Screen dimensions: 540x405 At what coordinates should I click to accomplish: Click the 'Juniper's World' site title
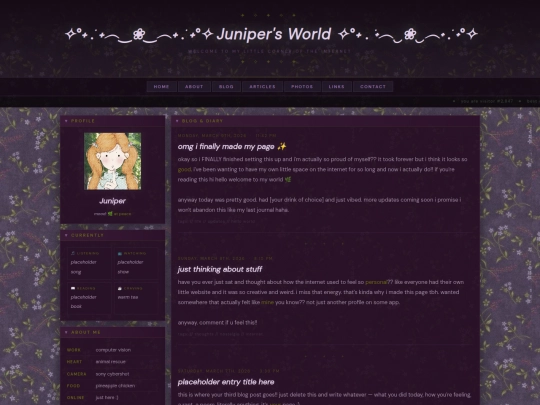[x=274, y=34]
